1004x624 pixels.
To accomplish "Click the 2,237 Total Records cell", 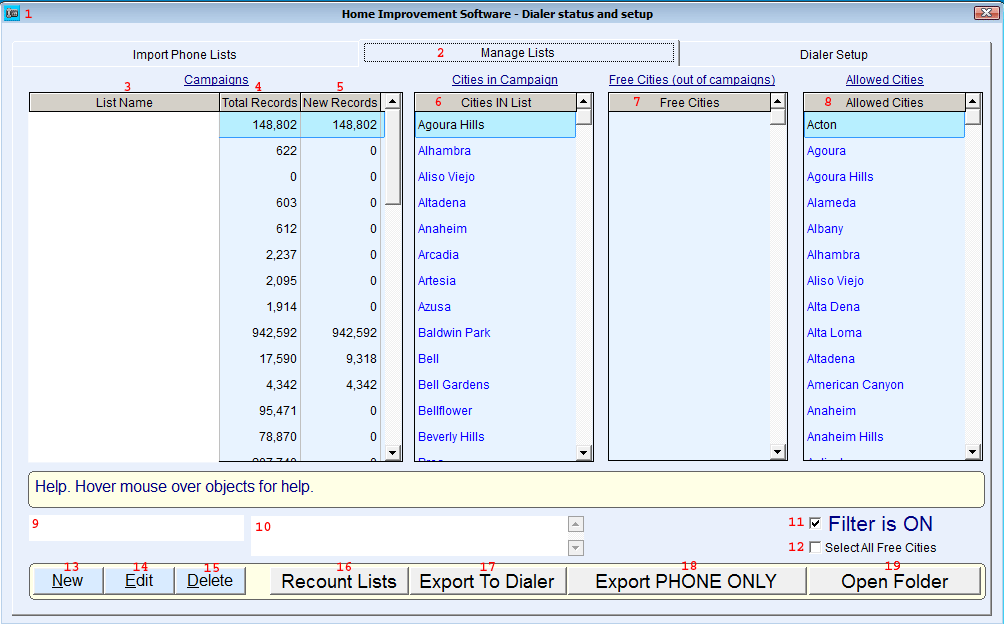I will point(260,255).
